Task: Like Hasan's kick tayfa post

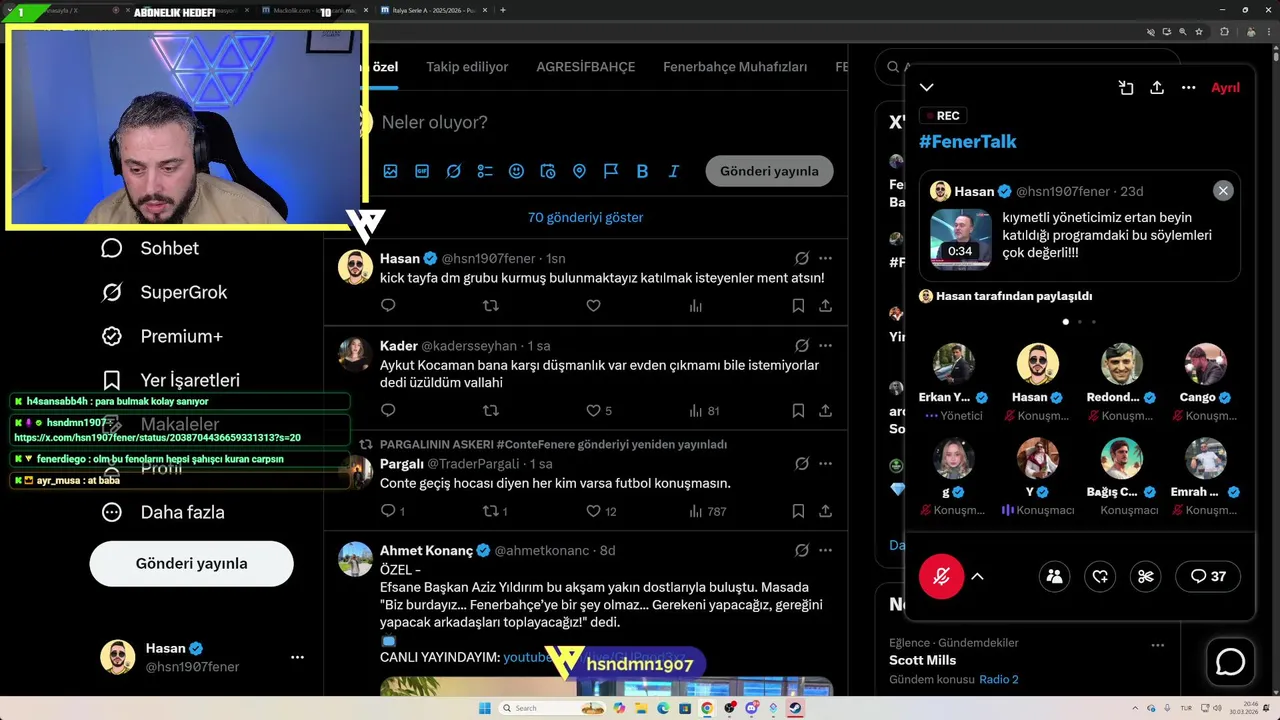Action: (x=593, y=305)
